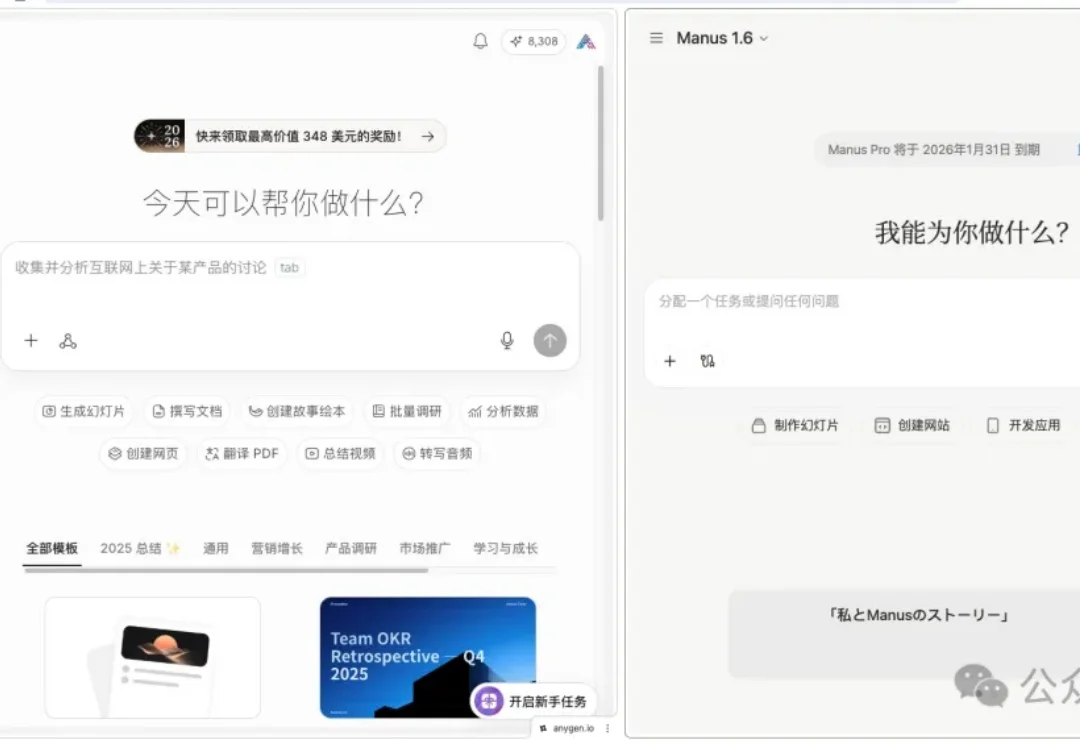Click the plus attachment icon in left input box

(x=31, y=340)
